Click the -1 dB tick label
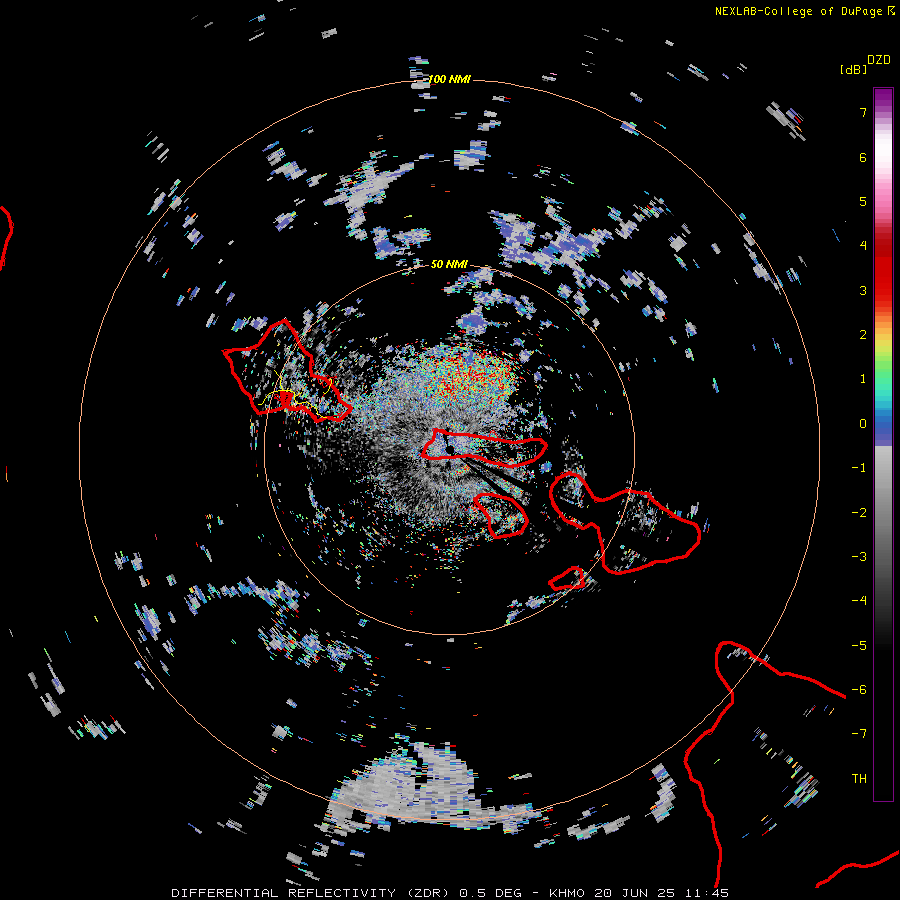 click(859, 468)
